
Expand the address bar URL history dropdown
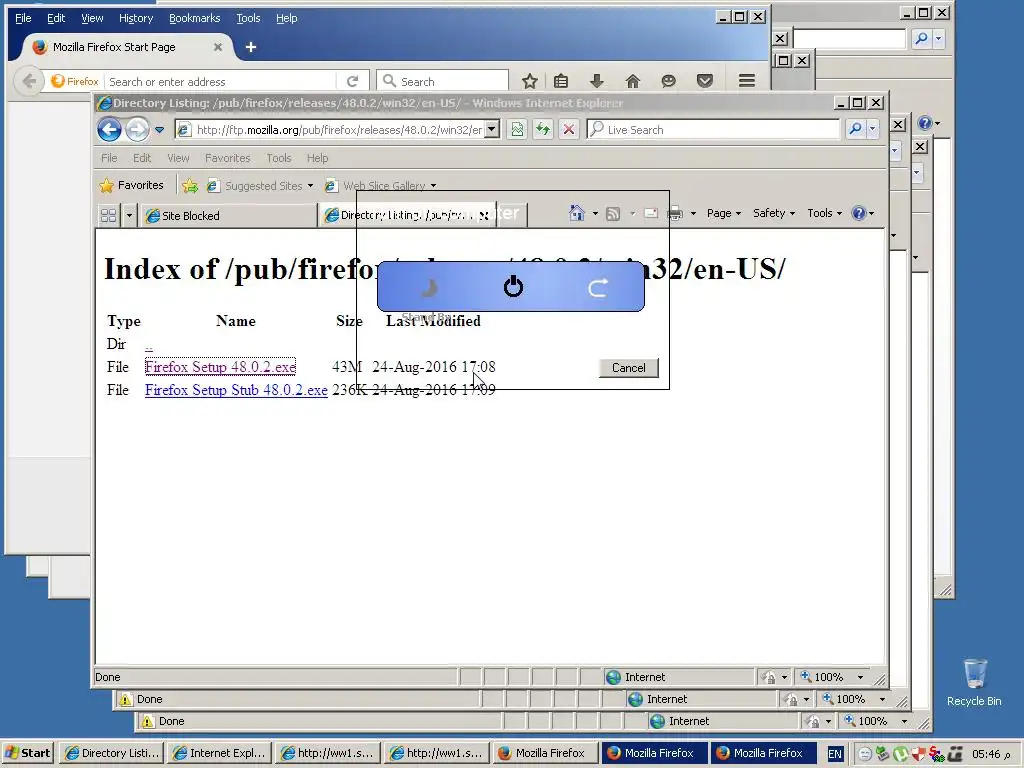(492, 130)
